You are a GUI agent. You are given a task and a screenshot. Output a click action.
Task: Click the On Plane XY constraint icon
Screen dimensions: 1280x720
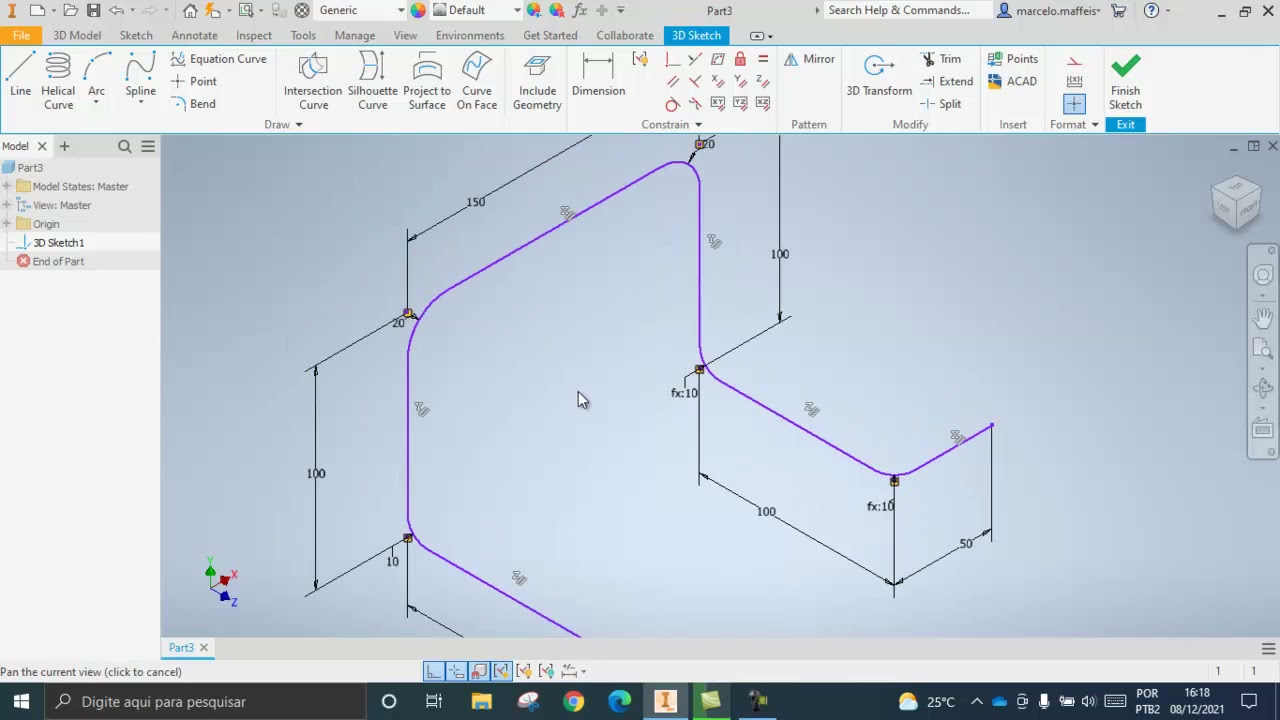point(718,104)
